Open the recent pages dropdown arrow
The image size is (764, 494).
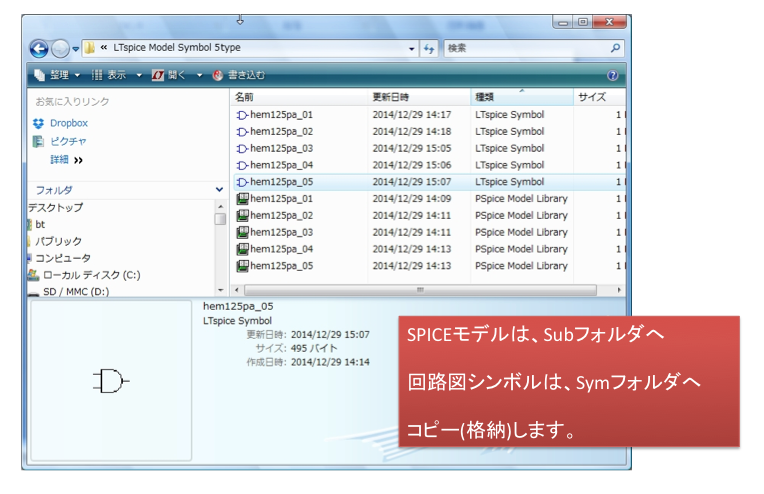point(76,49)
